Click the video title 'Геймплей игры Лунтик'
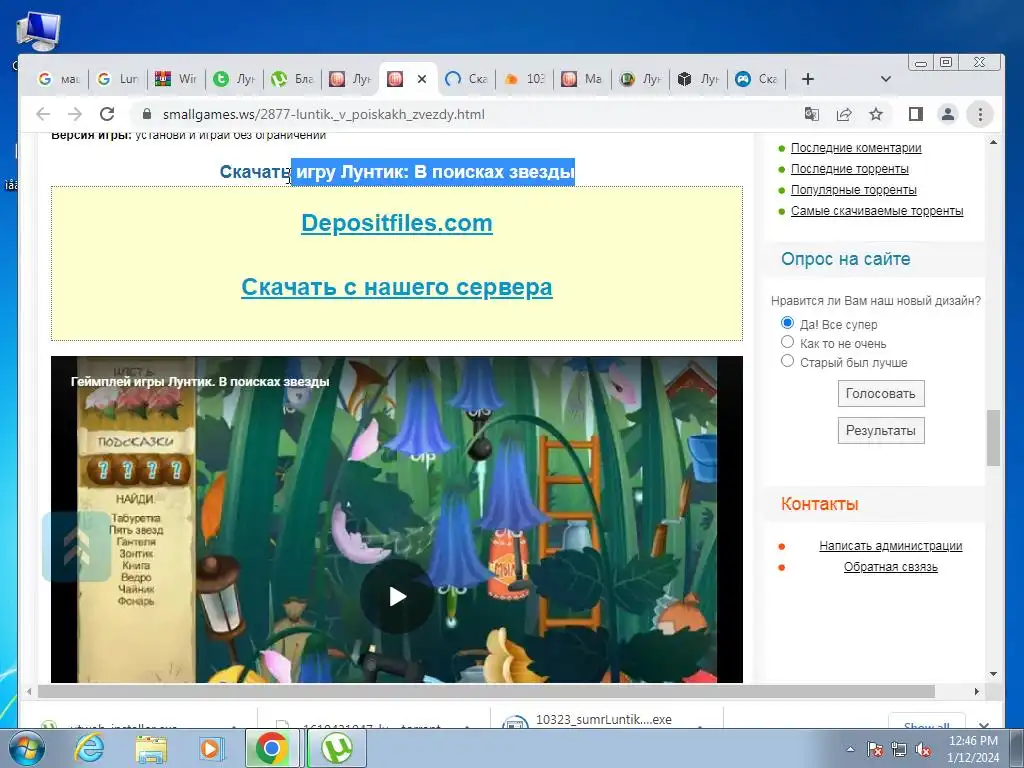Image resolution: width=1024 pixels, height=768 pixels. 200,381
